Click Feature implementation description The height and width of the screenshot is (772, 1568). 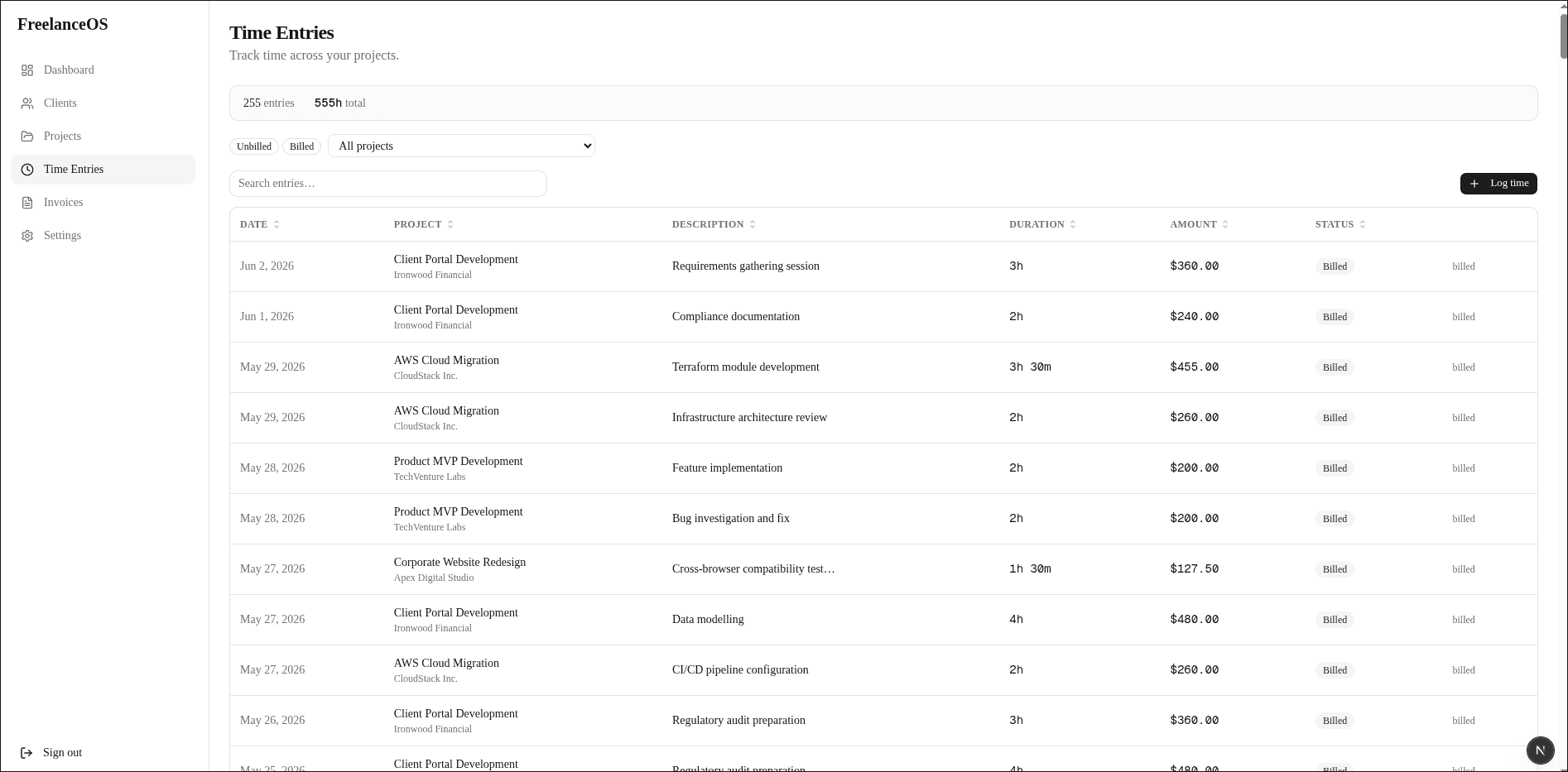tap(727, 468)
